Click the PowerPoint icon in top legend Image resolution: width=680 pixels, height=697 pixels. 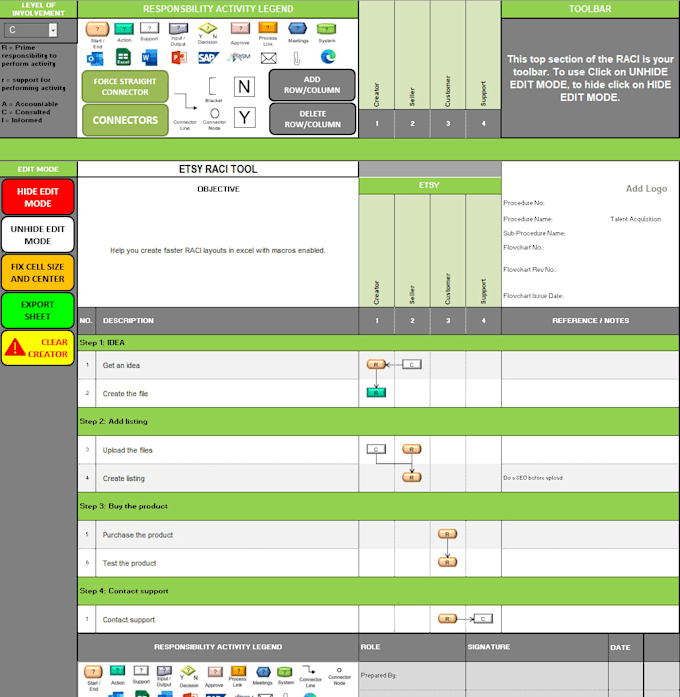pyautogui.click(x=179, y=58)
